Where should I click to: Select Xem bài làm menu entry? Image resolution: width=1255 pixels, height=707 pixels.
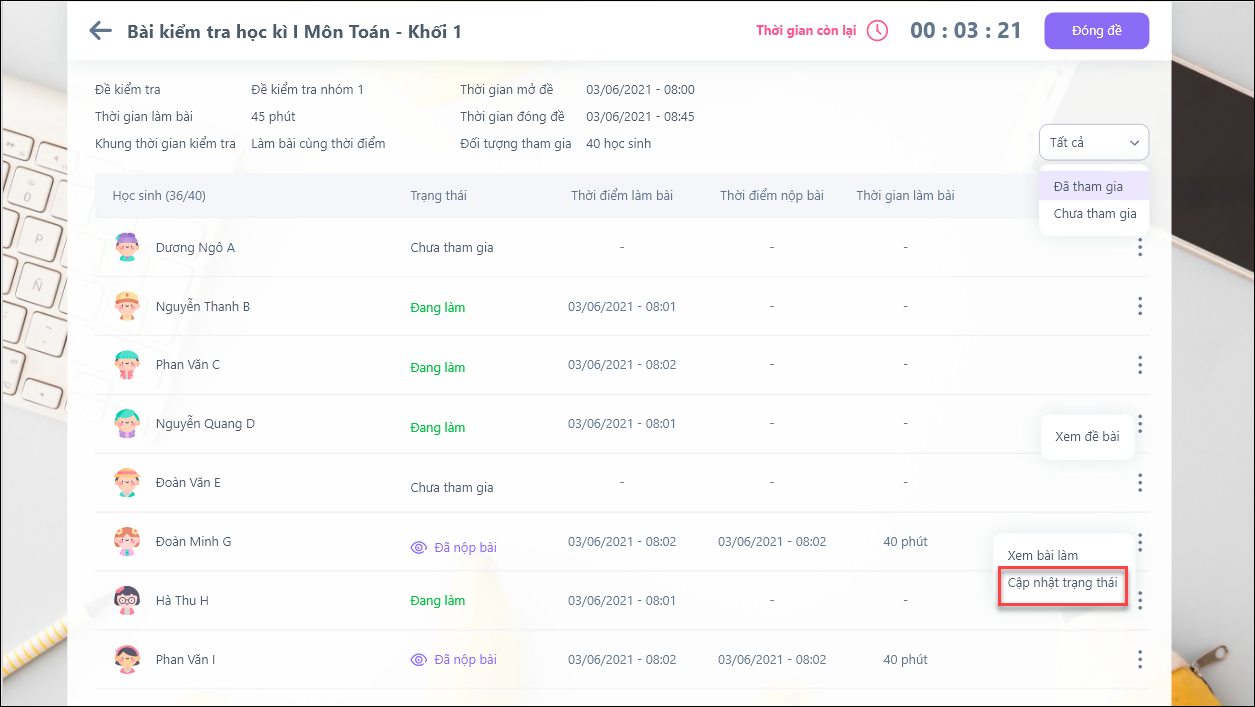point(1042,555)
